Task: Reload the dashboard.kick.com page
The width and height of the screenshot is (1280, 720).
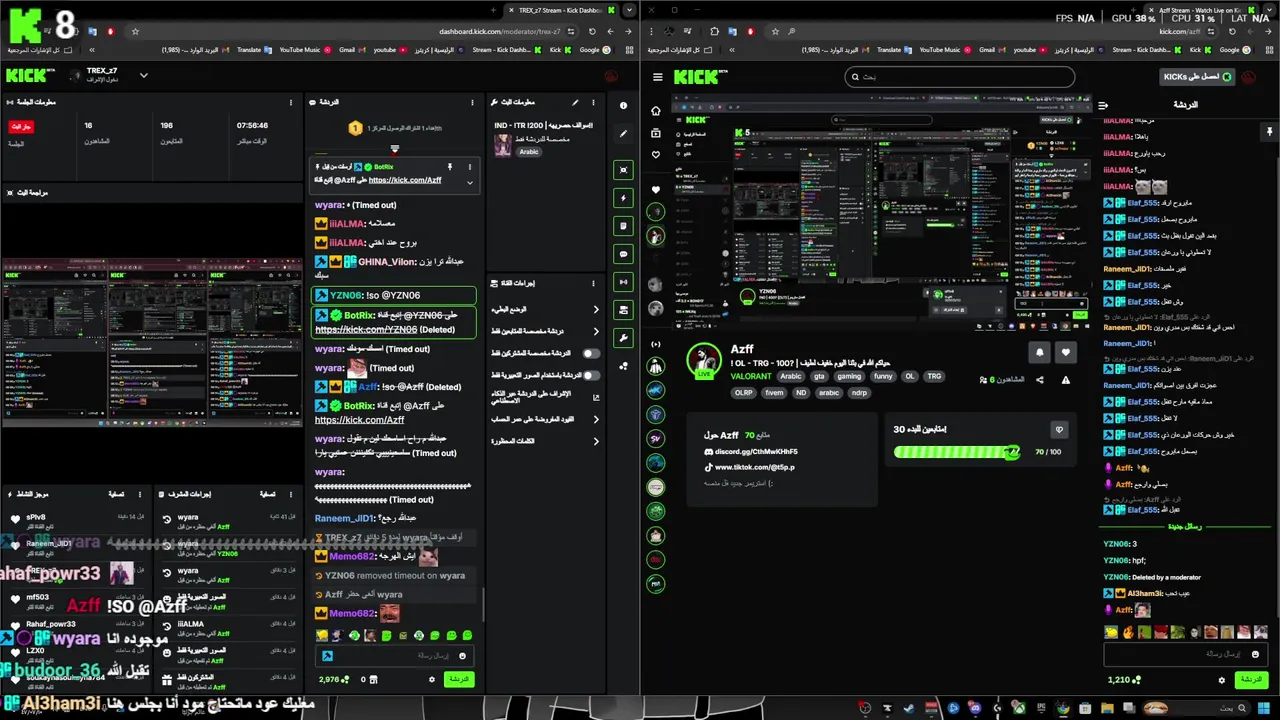Action: tap(592, 31)
